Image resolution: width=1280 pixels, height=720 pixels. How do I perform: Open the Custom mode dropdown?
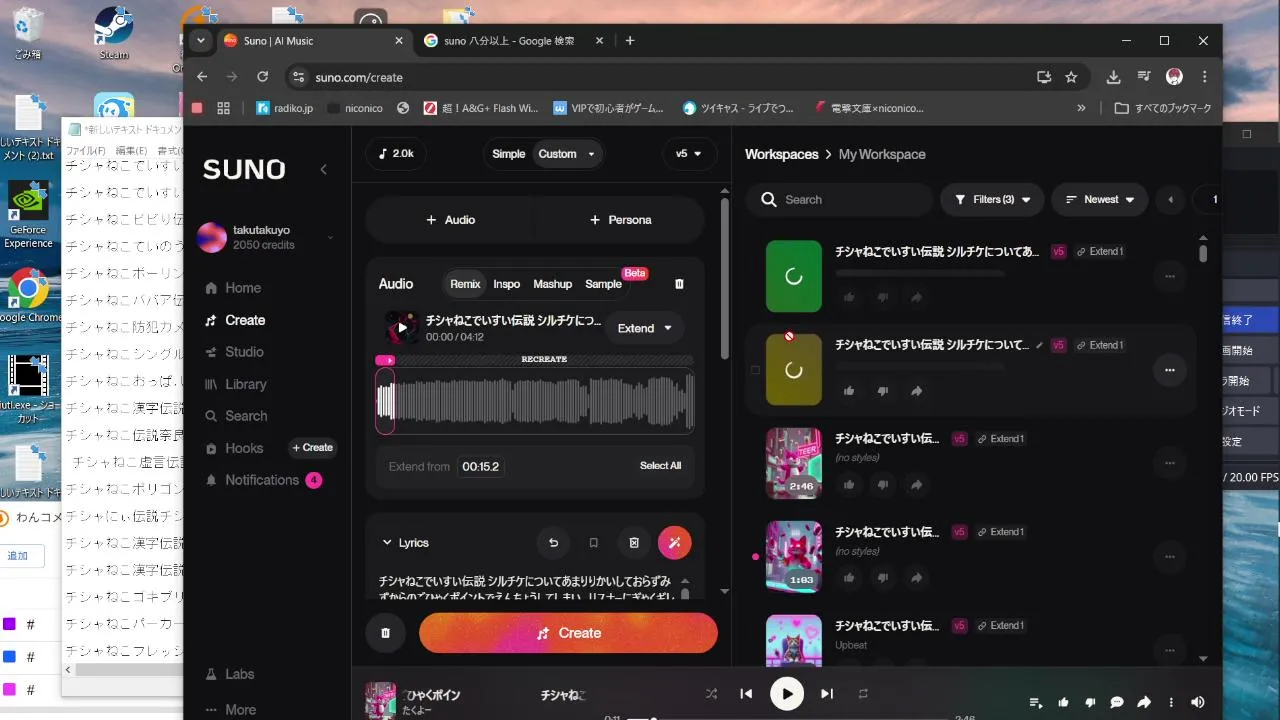(x=567, y=154)
